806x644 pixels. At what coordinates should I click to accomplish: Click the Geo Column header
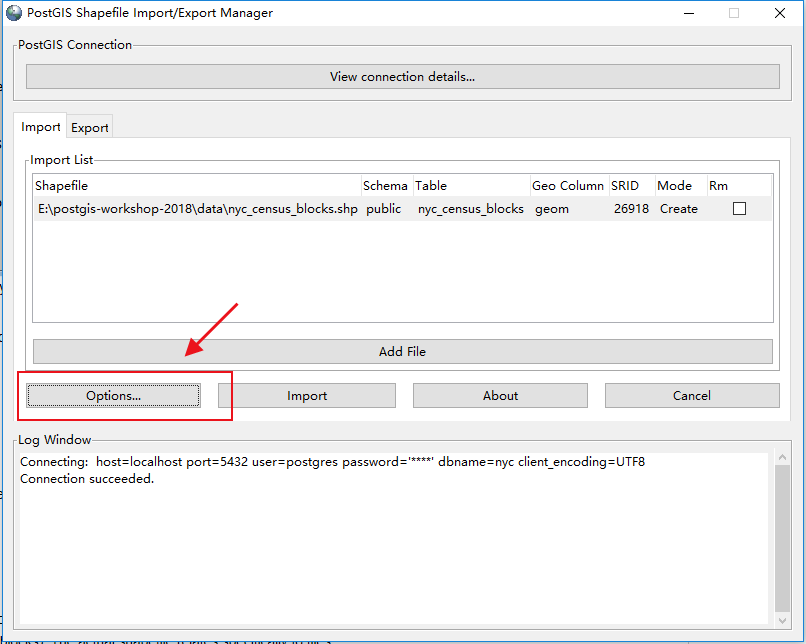(570, 186)
